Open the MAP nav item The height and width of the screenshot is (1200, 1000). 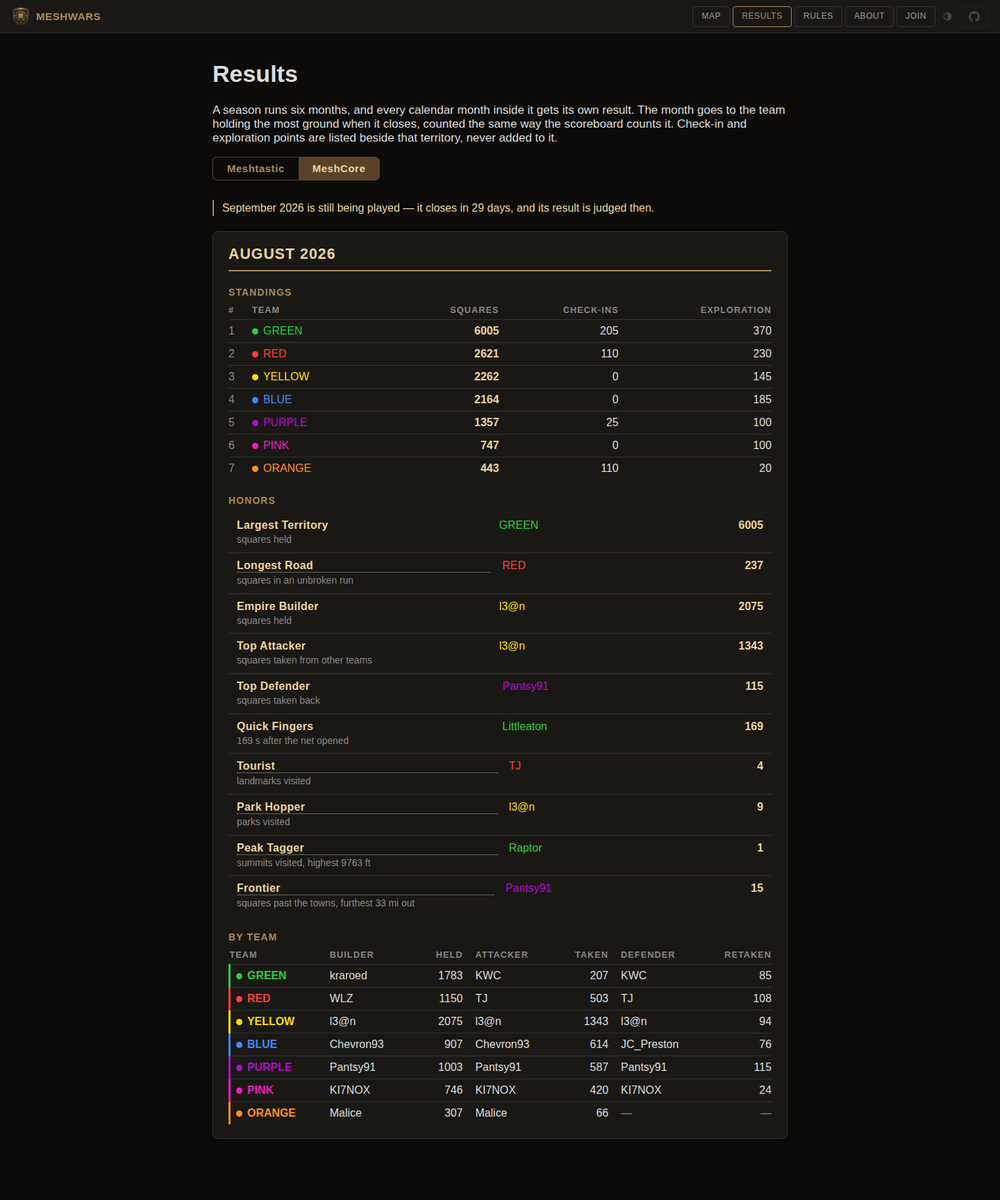click(x=711, y=16)
